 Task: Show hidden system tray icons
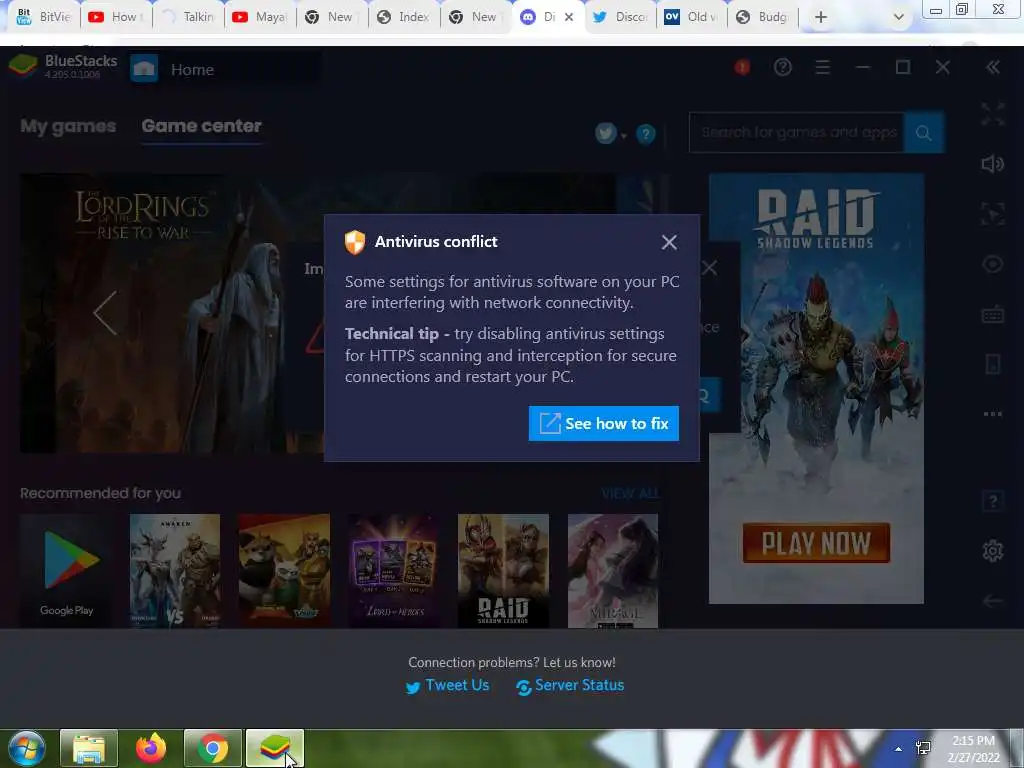899,749
